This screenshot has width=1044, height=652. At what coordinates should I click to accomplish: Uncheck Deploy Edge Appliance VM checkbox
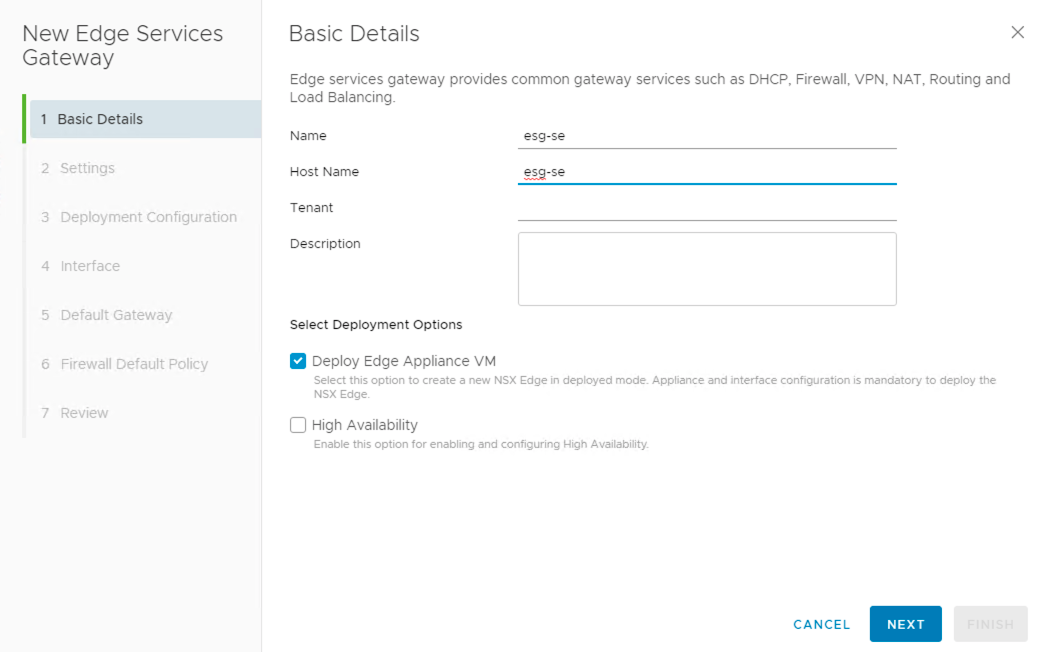[x=298, y=361]
